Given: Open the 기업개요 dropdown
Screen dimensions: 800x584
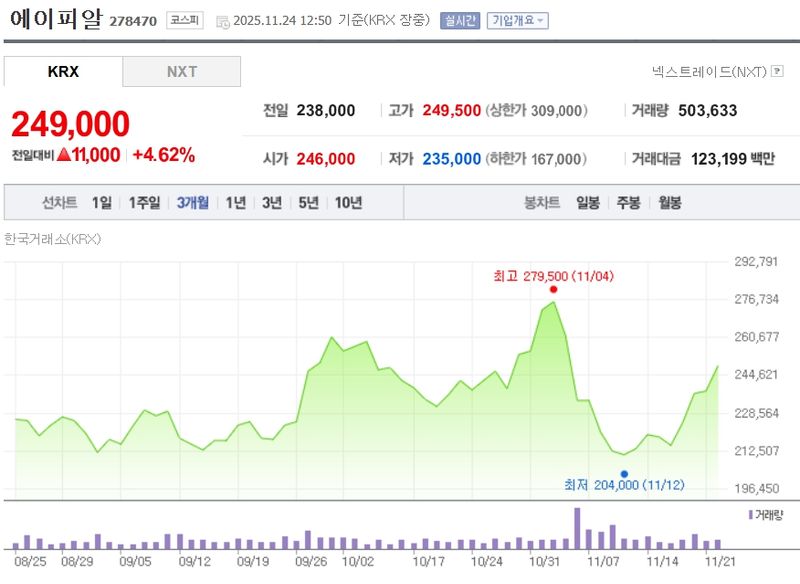Looking at the screenshot, I should (514, 19).
